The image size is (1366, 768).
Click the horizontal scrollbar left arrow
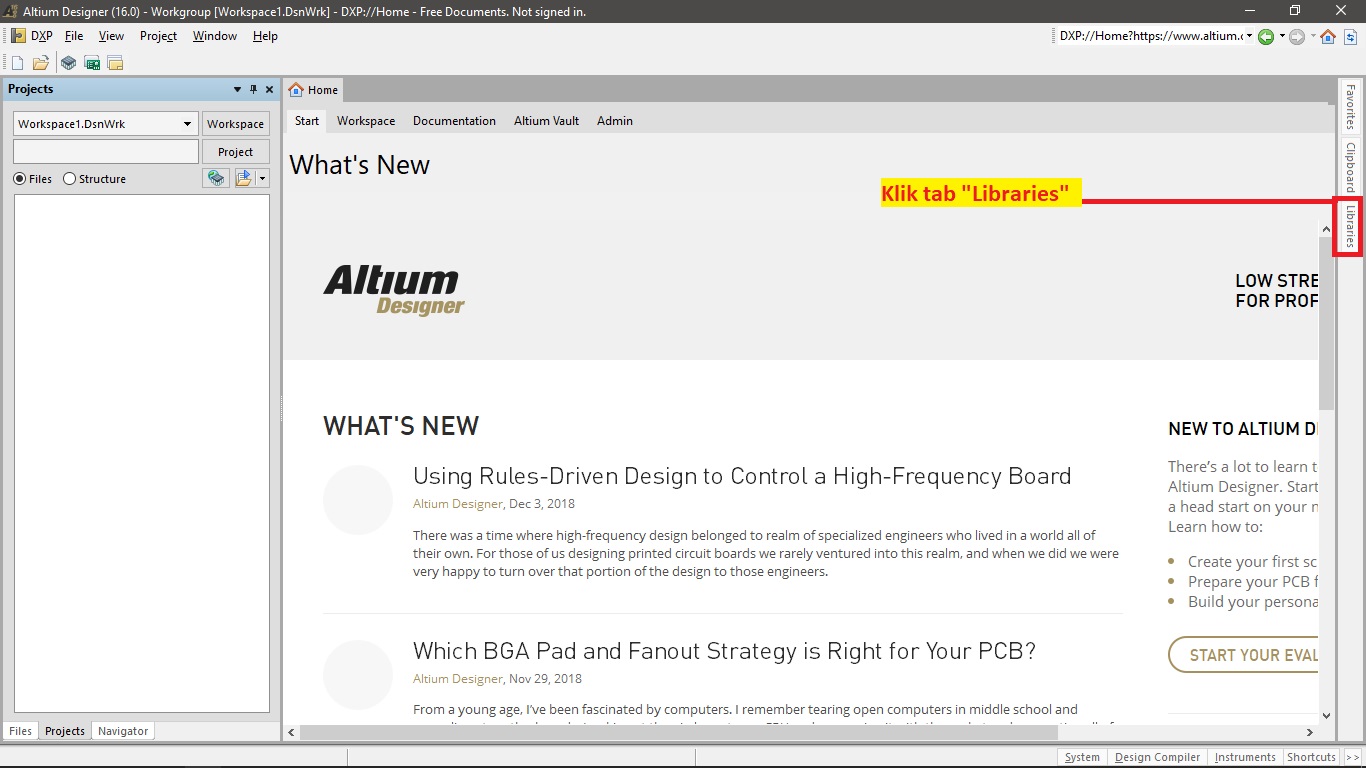click(x=292, y=733)
